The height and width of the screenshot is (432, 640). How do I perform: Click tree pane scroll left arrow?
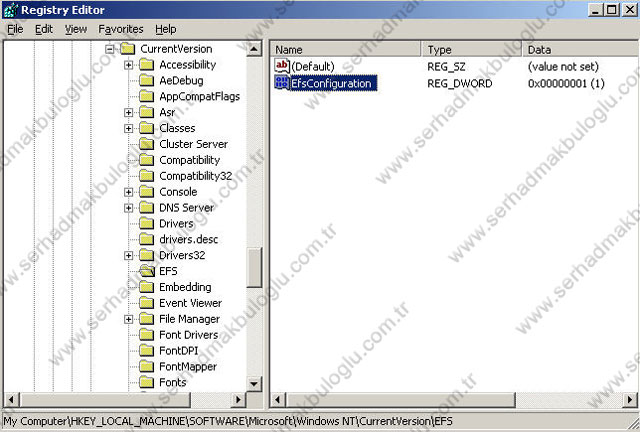[x=11, y=400]
